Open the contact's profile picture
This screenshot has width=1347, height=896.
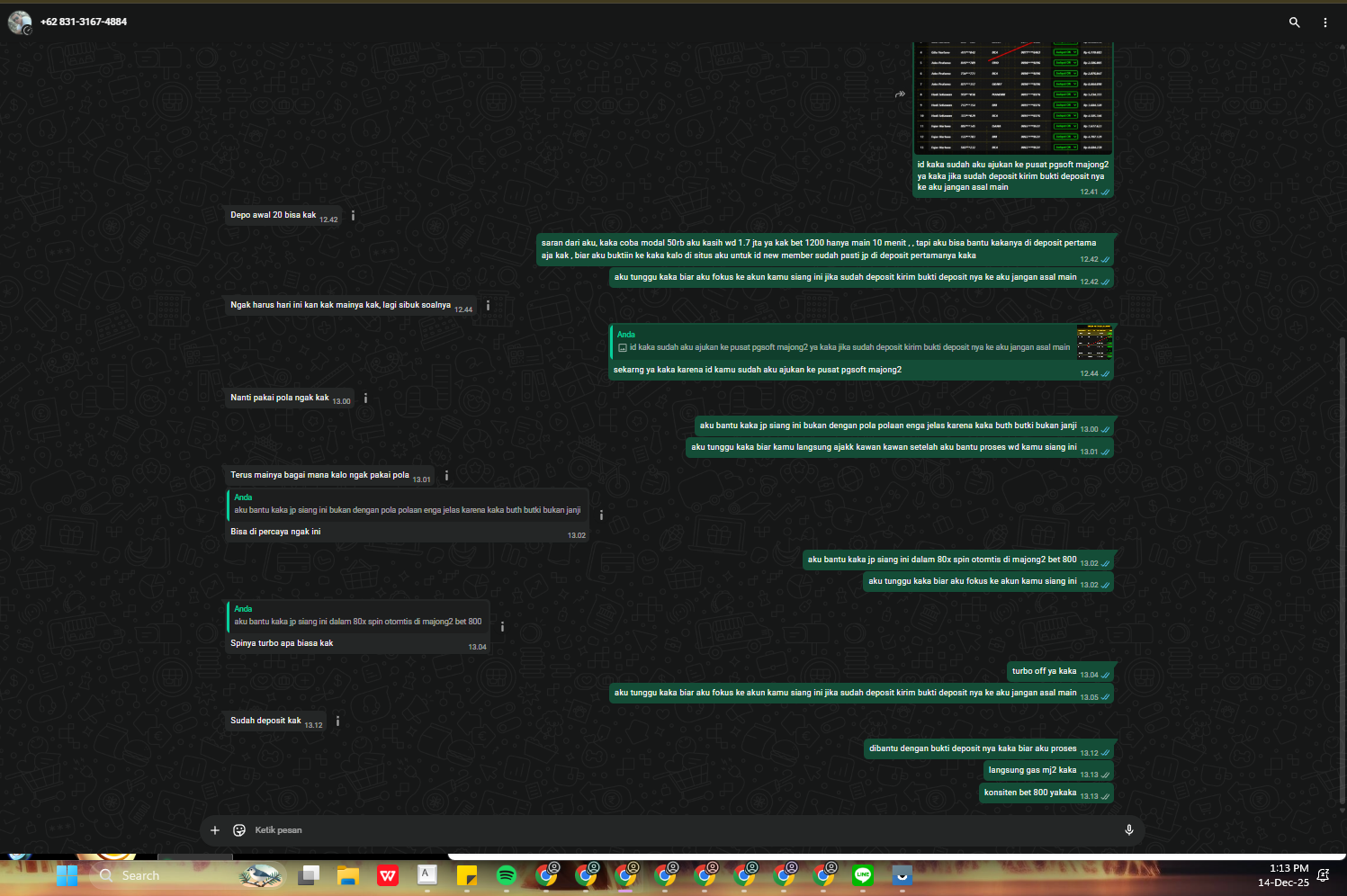pos(20,22)
